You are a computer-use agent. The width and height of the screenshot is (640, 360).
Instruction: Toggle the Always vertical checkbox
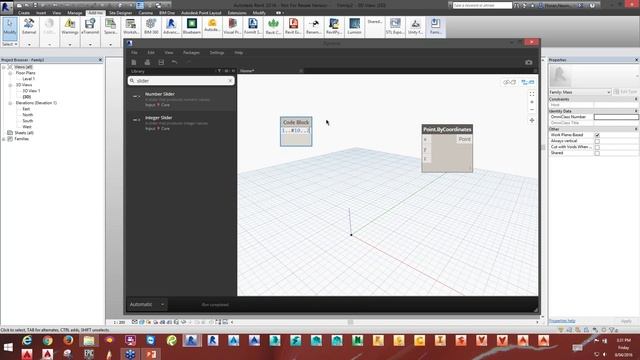point(597,141)
